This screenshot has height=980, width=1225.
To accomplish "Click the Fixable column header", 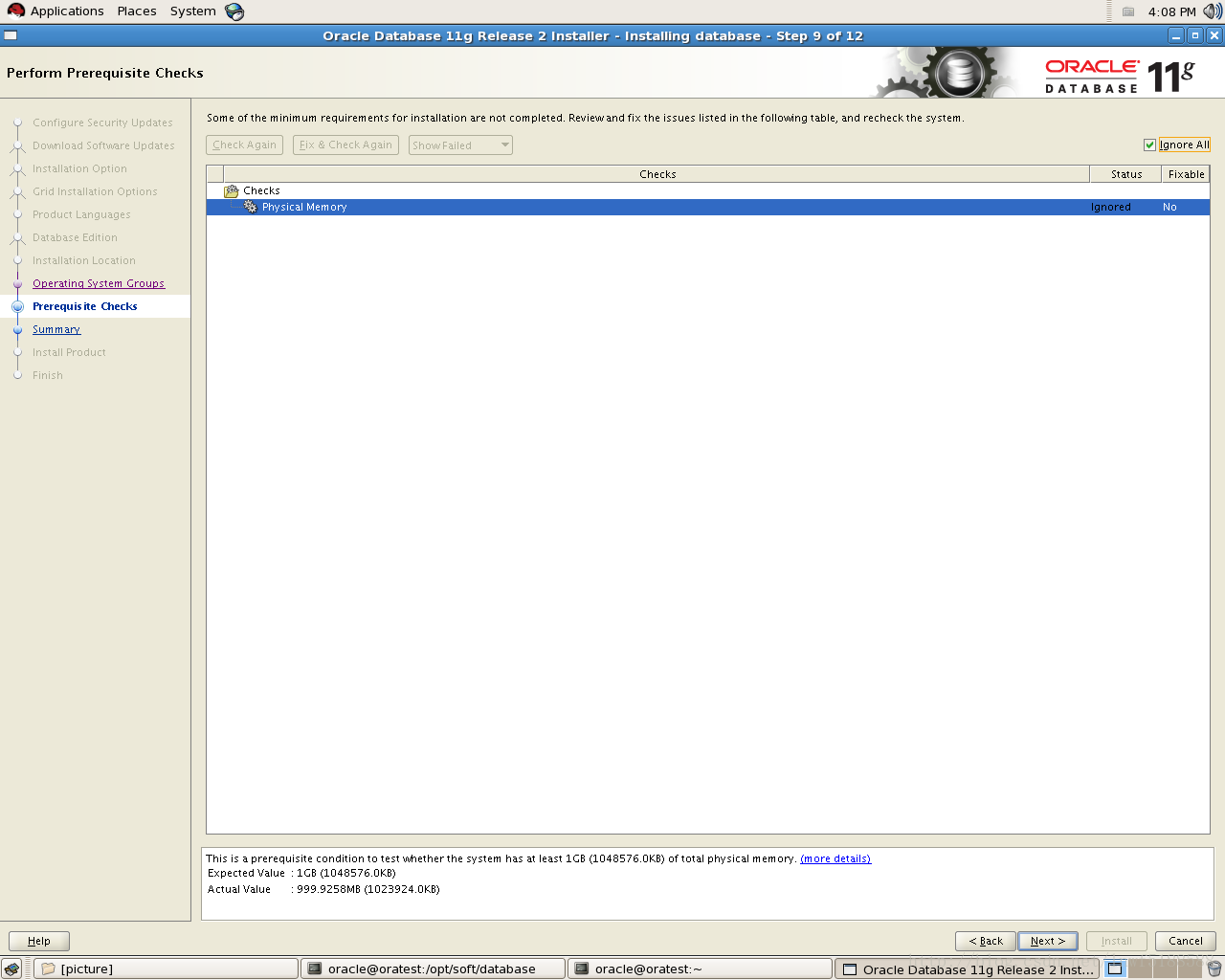I will pos(1186,174).
